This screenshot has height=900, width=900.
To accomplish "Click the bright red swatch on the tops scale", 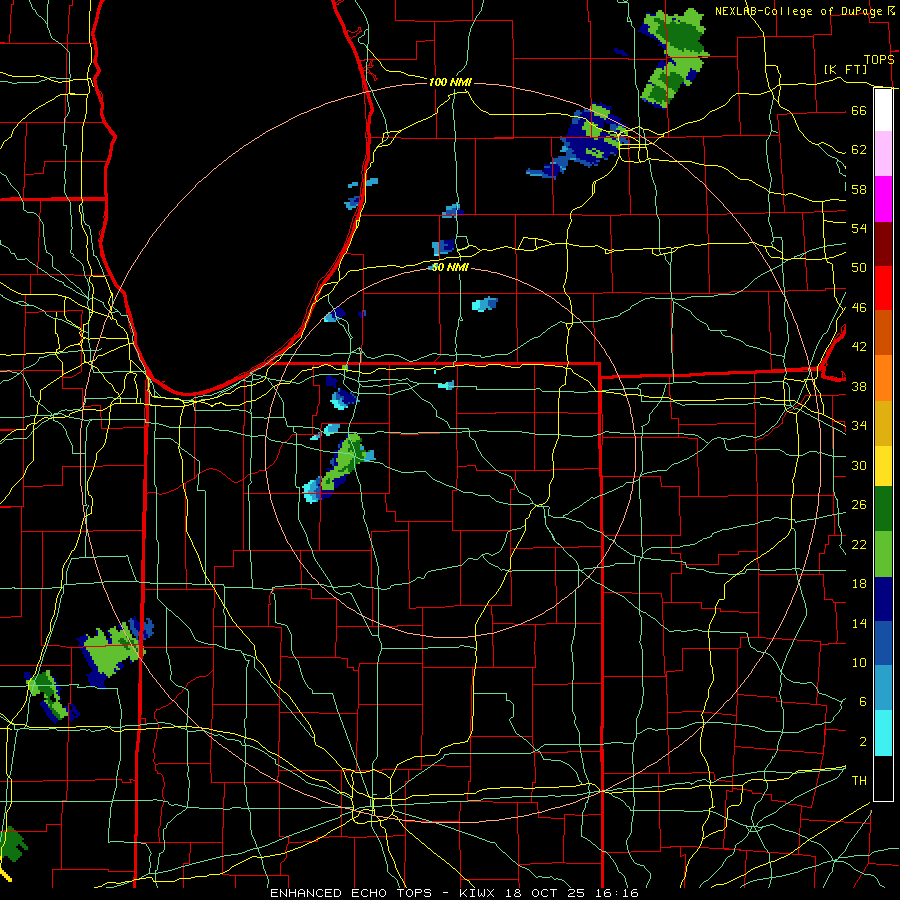I will [x=883, y=288].
